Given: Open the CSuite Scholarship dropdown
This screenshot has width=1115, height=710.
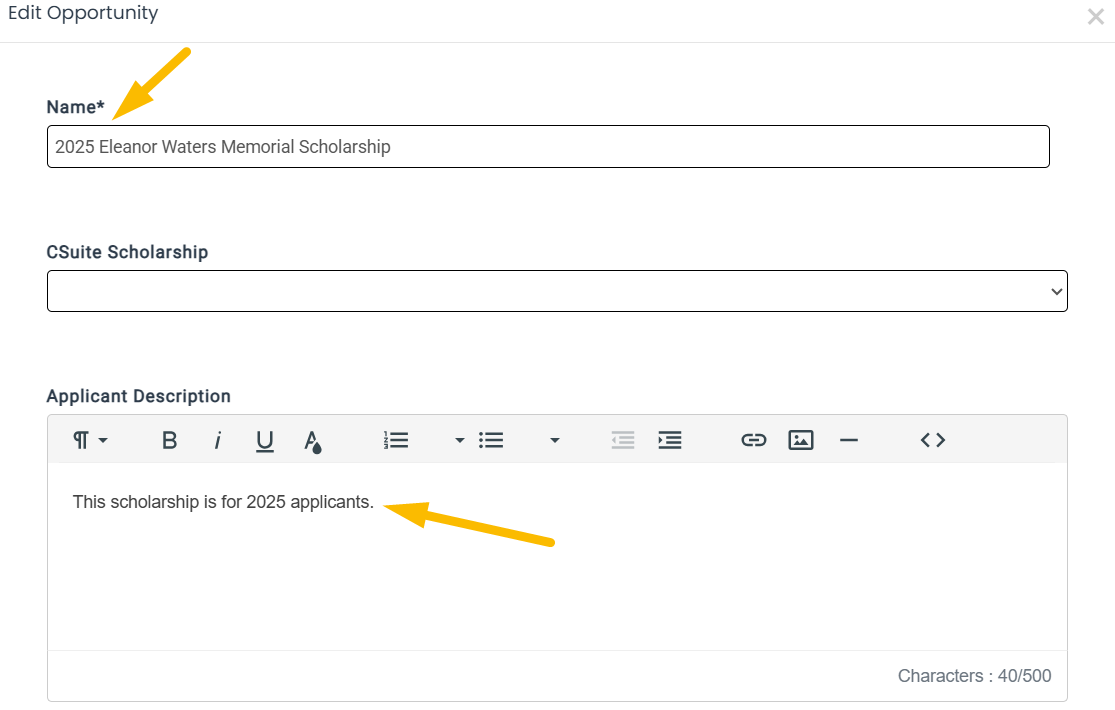Looking at the screenshot, I should click(x=558, y=291).
